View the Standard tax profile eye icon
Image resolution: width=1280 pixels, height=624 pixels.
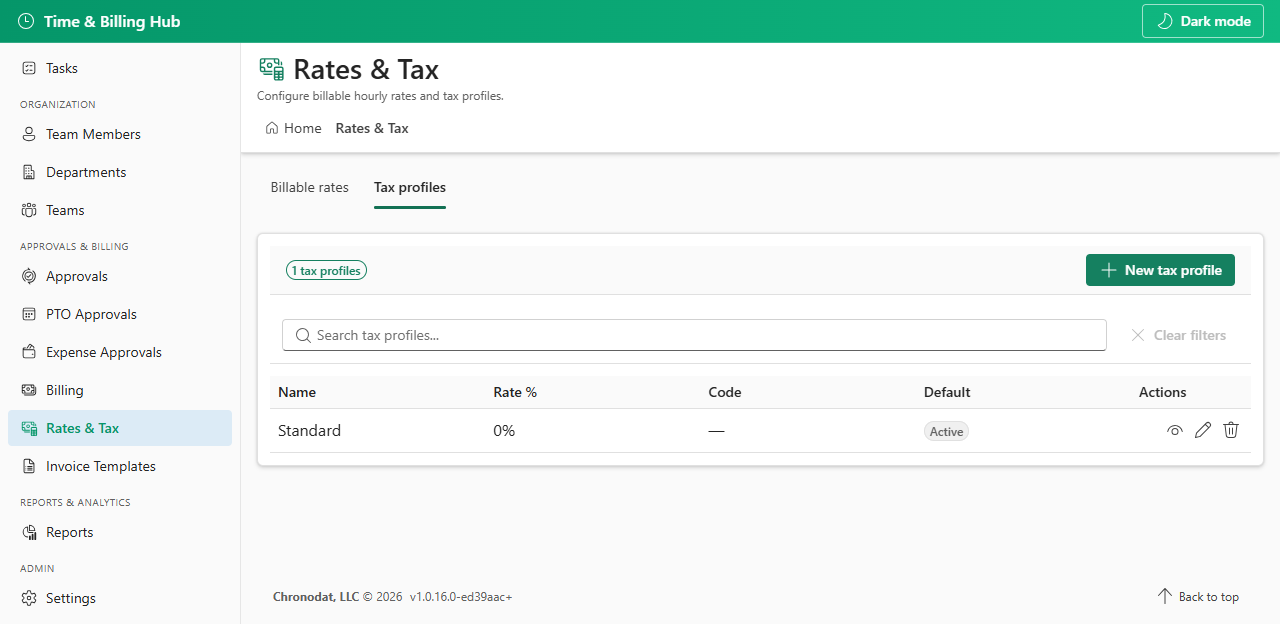click(x=1175, y=430)
